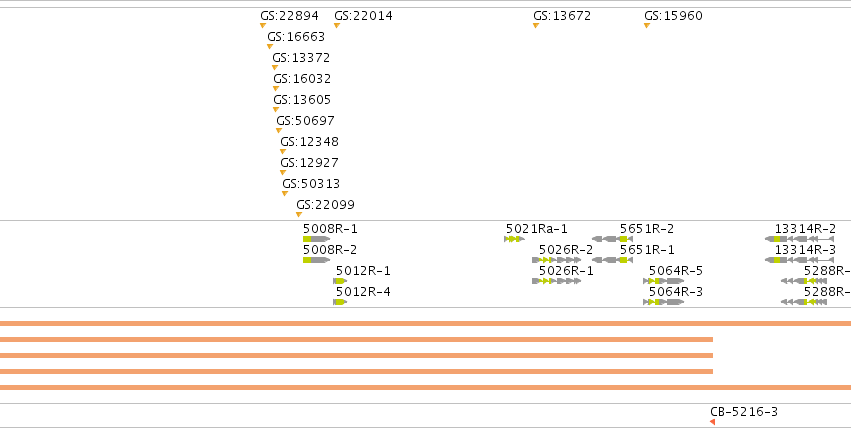
Task: Select the GS:13605 orange triangle
Action: [x=276, y=110]
